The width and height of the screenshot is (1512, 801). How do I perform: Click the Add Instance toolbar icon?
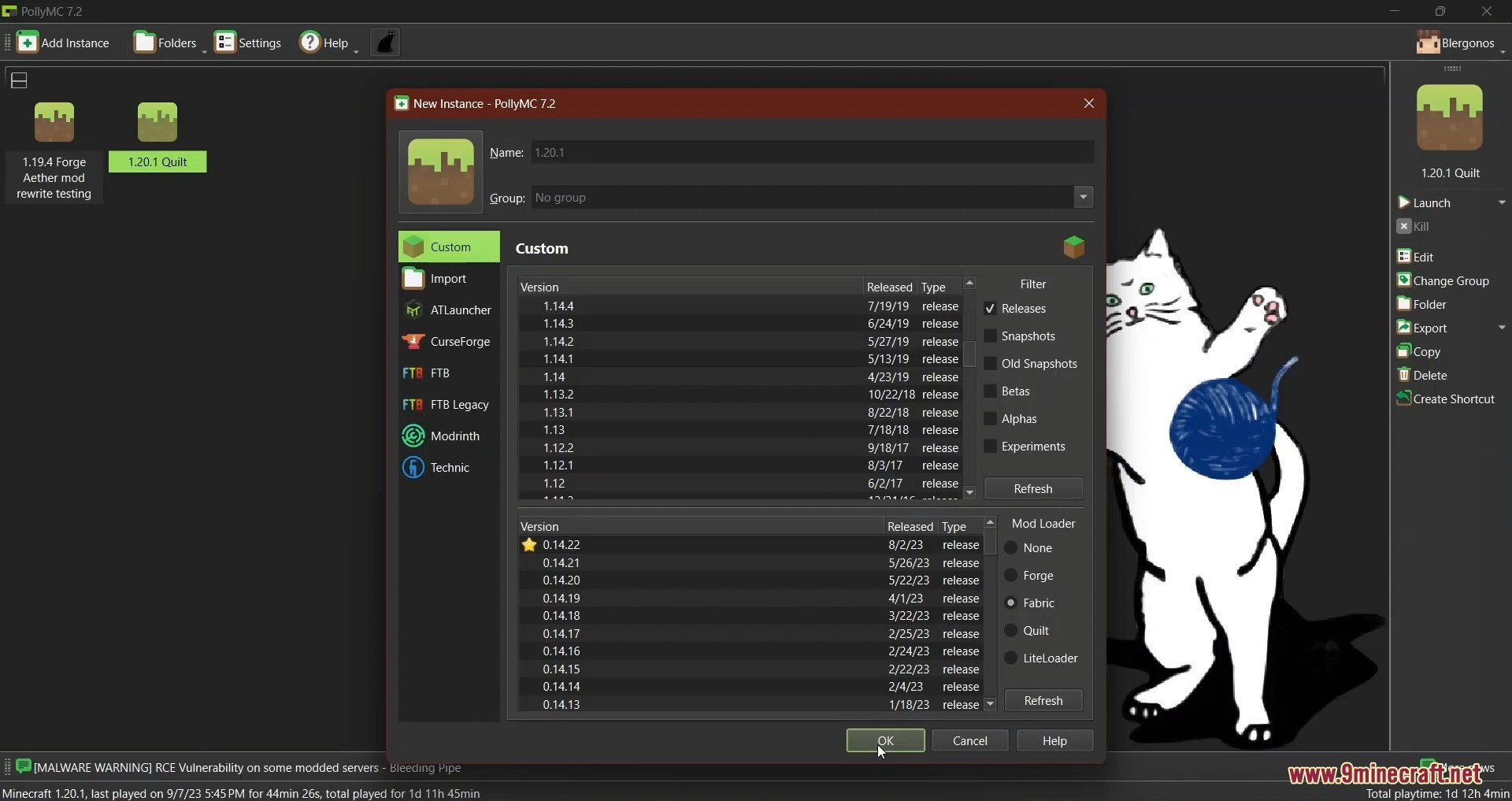pos(63,43)
